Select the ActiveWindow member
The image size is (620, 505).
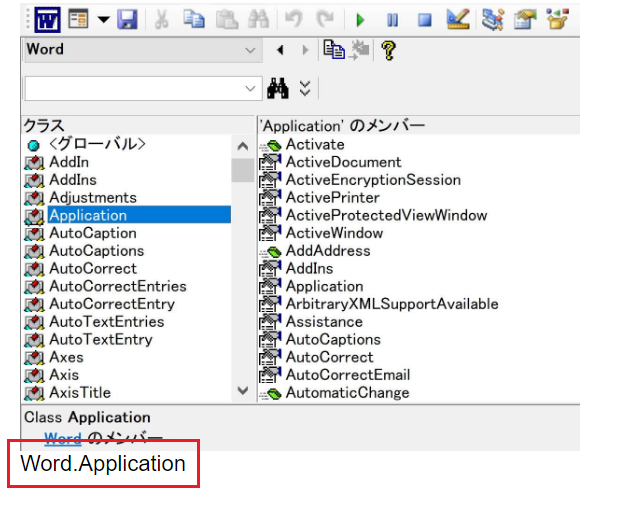pos(335,234)
